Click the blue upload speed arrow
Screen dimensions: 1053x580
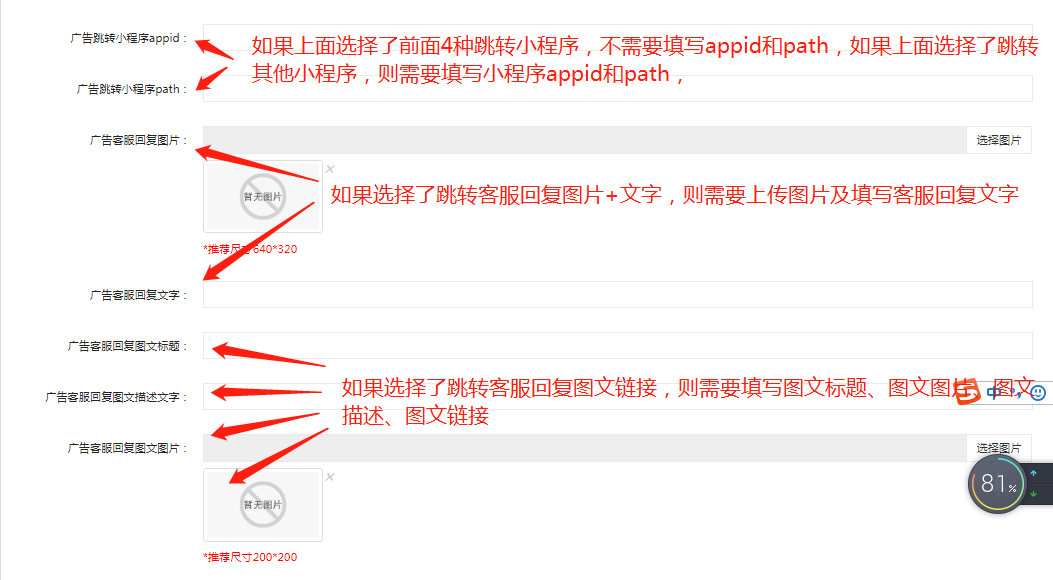point(1033,474)
